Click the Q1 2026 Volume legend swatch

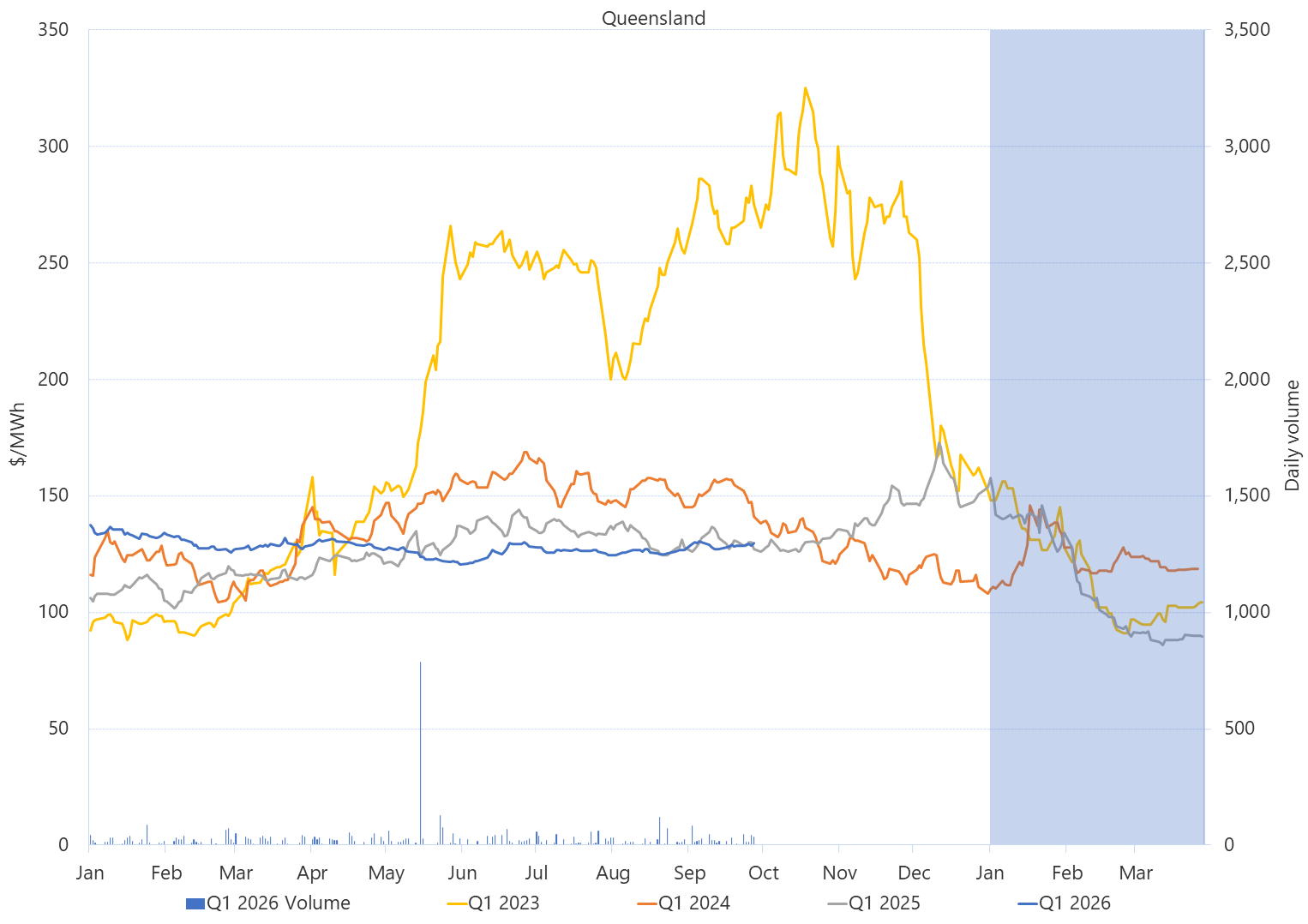point(195,903)
